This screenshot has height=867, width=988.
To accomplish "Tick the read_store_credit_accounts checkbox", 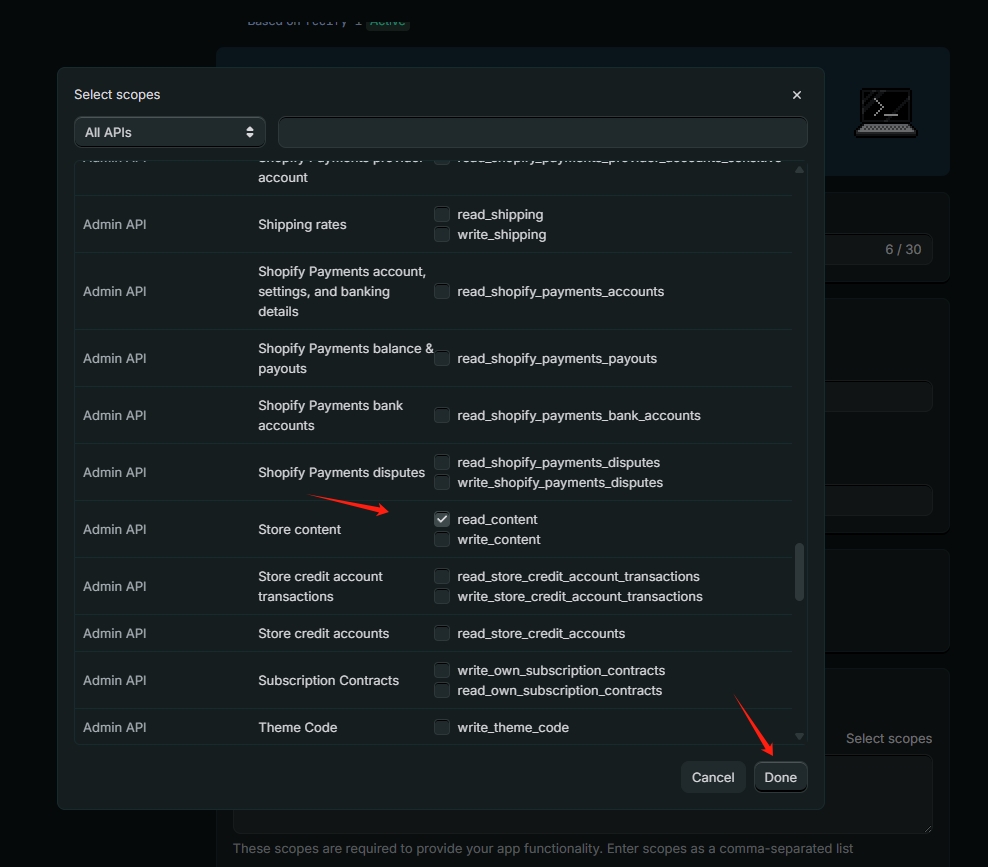I will click(442, 633).
